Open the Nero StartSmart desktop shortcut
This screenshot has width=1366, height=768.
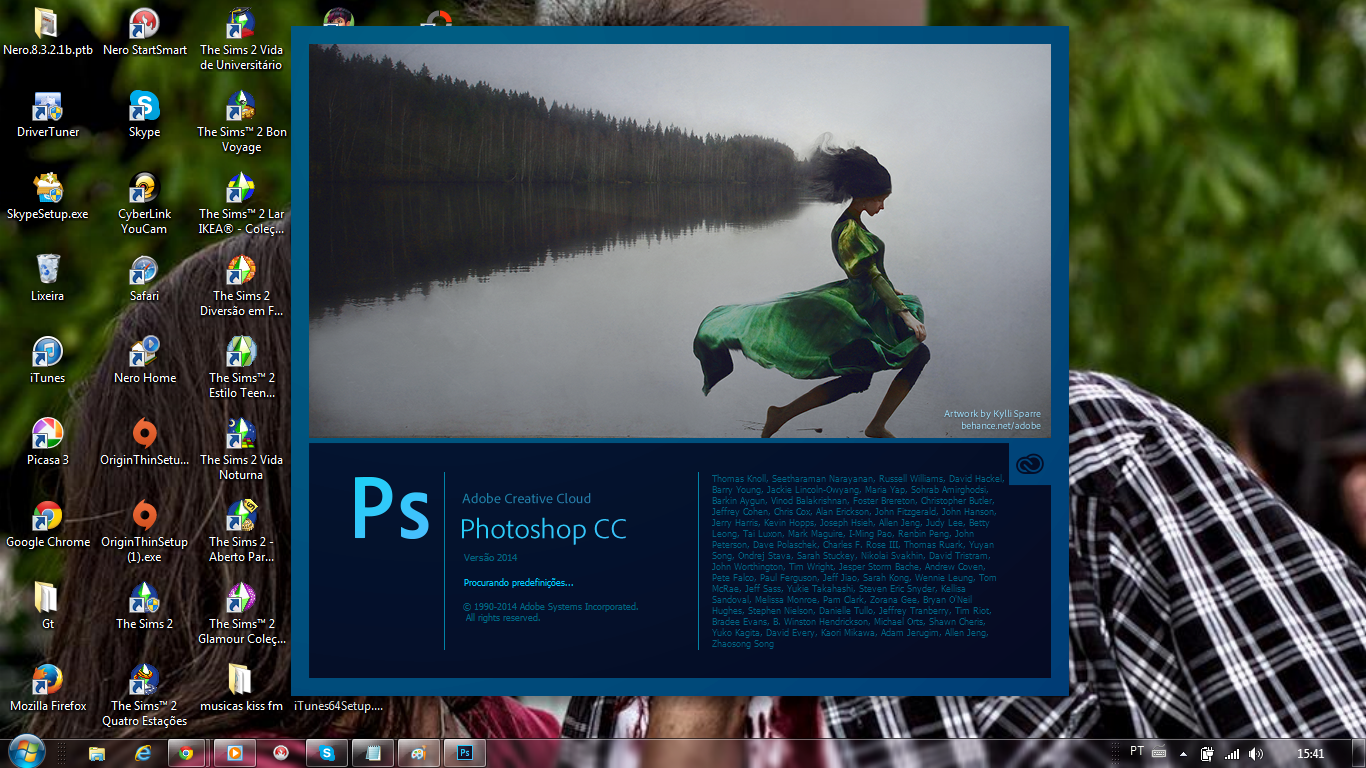click(x=144, y=31)
